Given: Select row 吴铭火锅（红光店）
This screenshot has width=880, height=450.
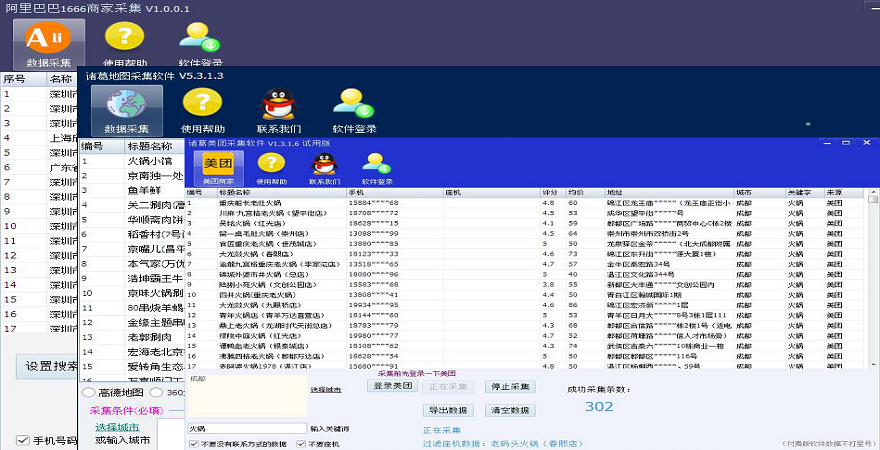Looking at the screenshot, I should coord(525,223).
